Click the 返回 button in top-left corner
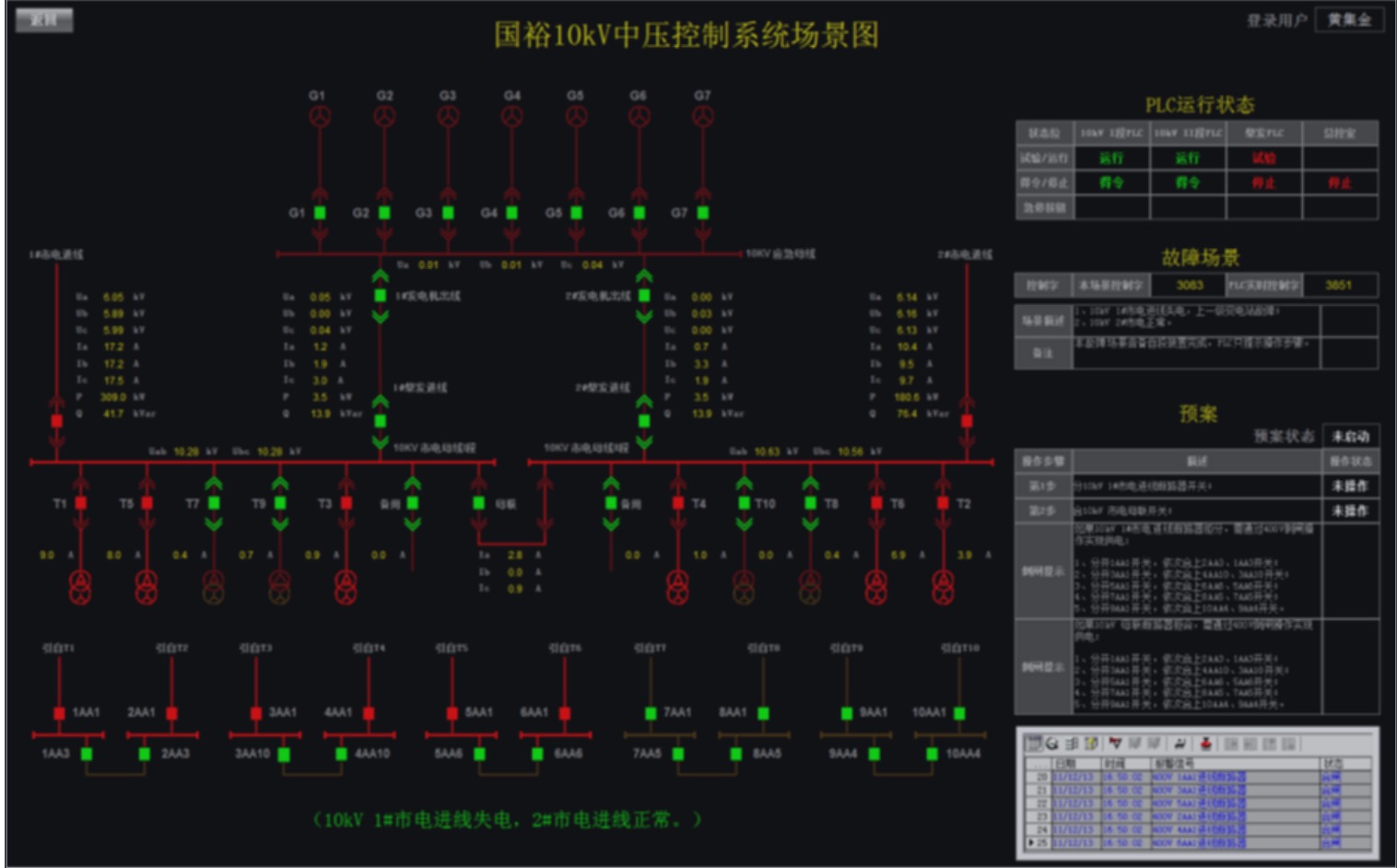1397x868 pixels. [44, 19]
